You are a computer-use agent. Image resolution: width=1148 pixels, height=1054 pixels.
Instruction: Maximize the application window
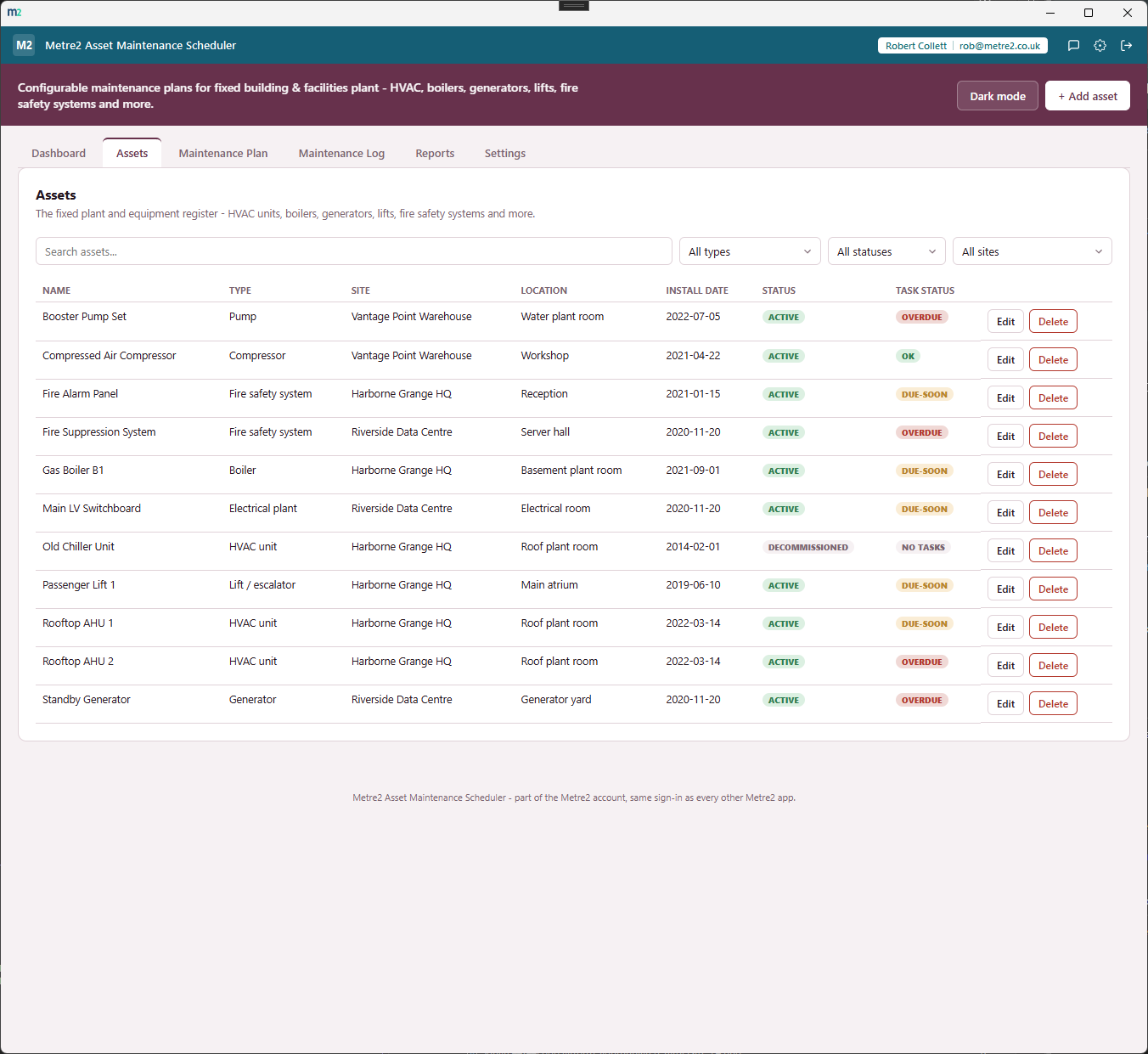tap(1089, 13)
